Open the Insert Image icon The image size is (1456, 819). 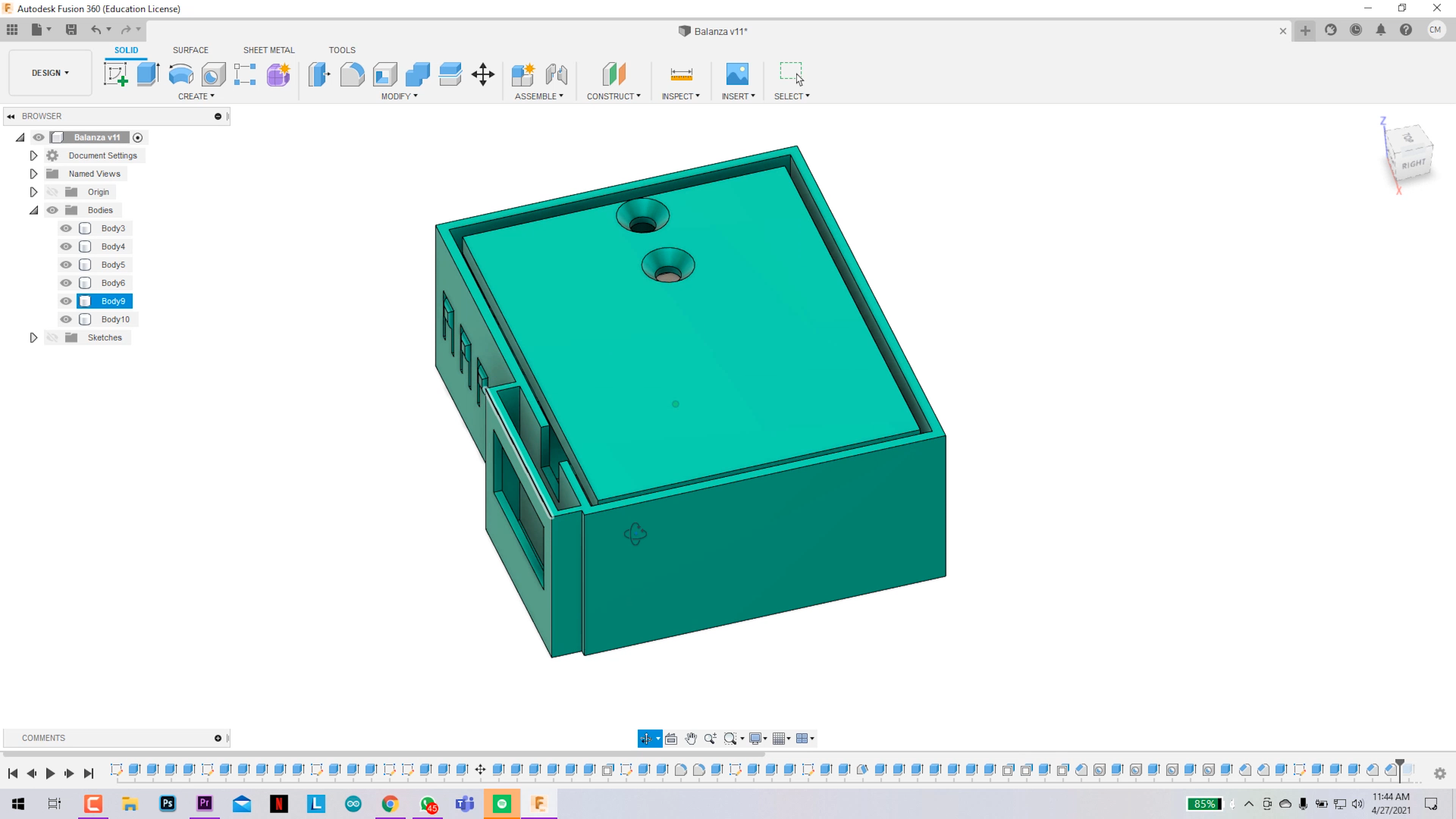tap(736, 74)
